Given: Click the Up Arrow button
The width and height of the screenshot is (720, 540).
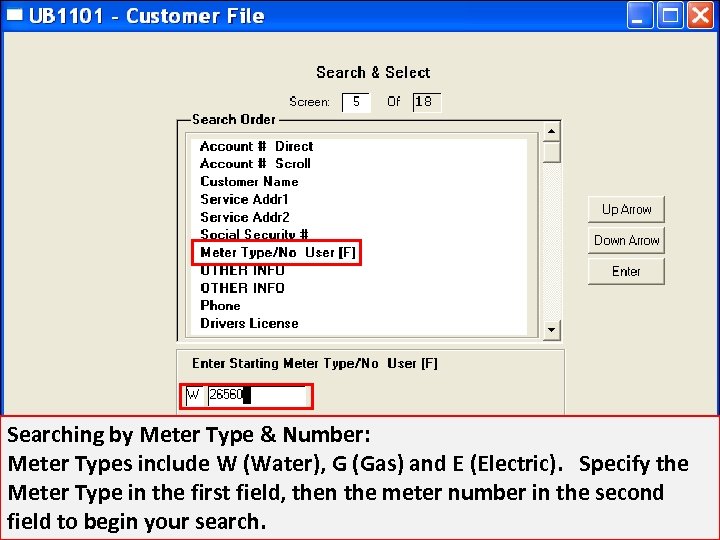Looking at the screenshot, I should pos(626,209).
